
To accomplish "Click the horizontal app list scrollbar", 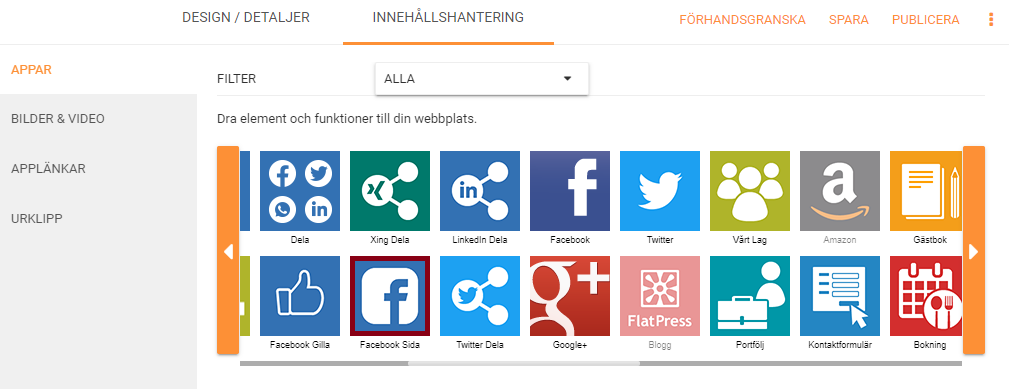I will (524, 363).
